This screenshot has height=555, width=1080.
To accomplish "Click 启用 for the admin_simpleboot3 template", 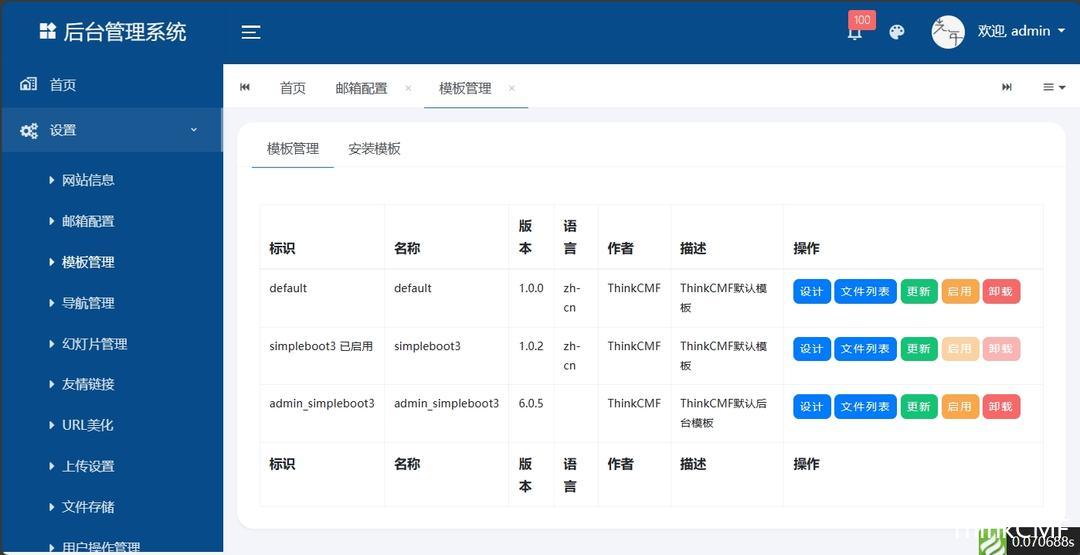I will tap(959, 407).
